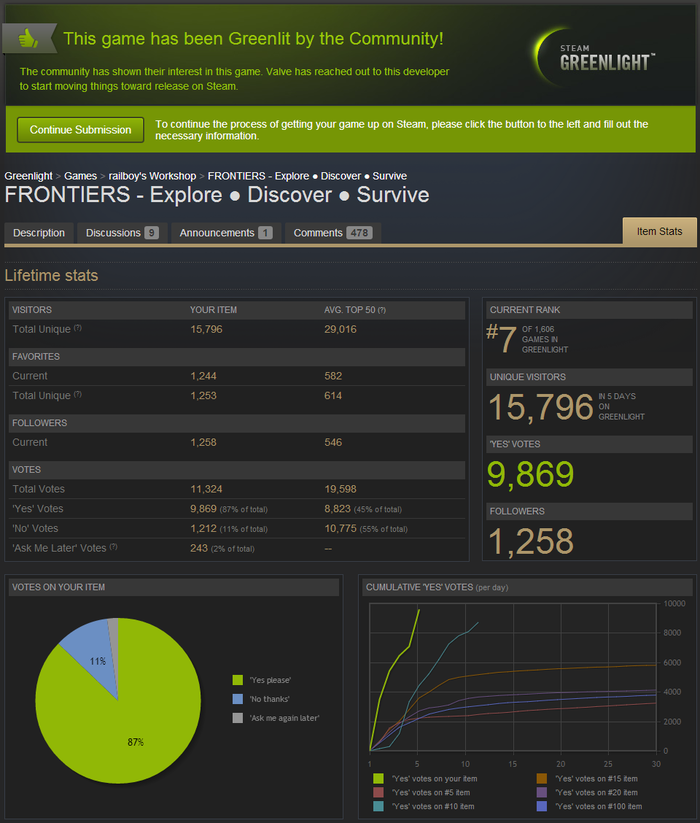Click the #7 current rank number

(x=501, y=338)
